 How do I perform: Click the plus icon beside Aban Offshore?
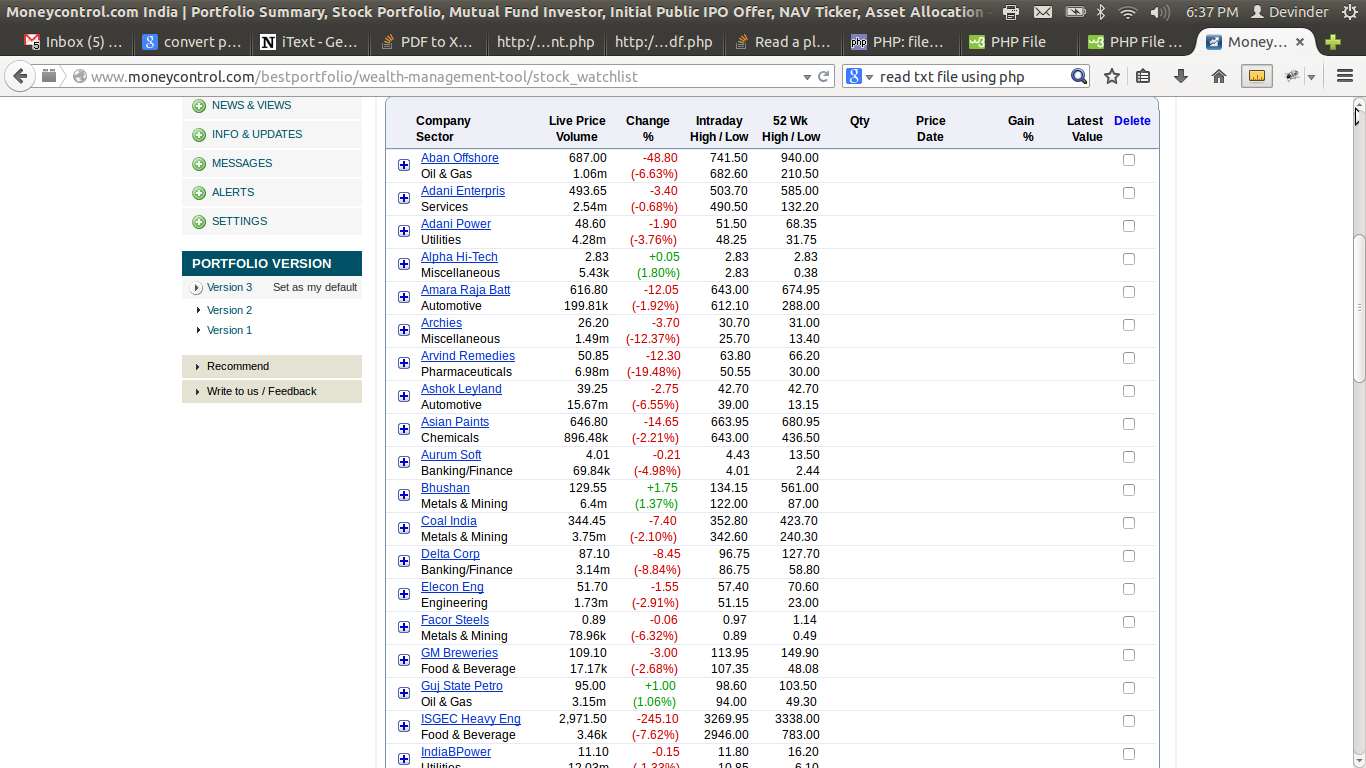(x=404, y=165)
